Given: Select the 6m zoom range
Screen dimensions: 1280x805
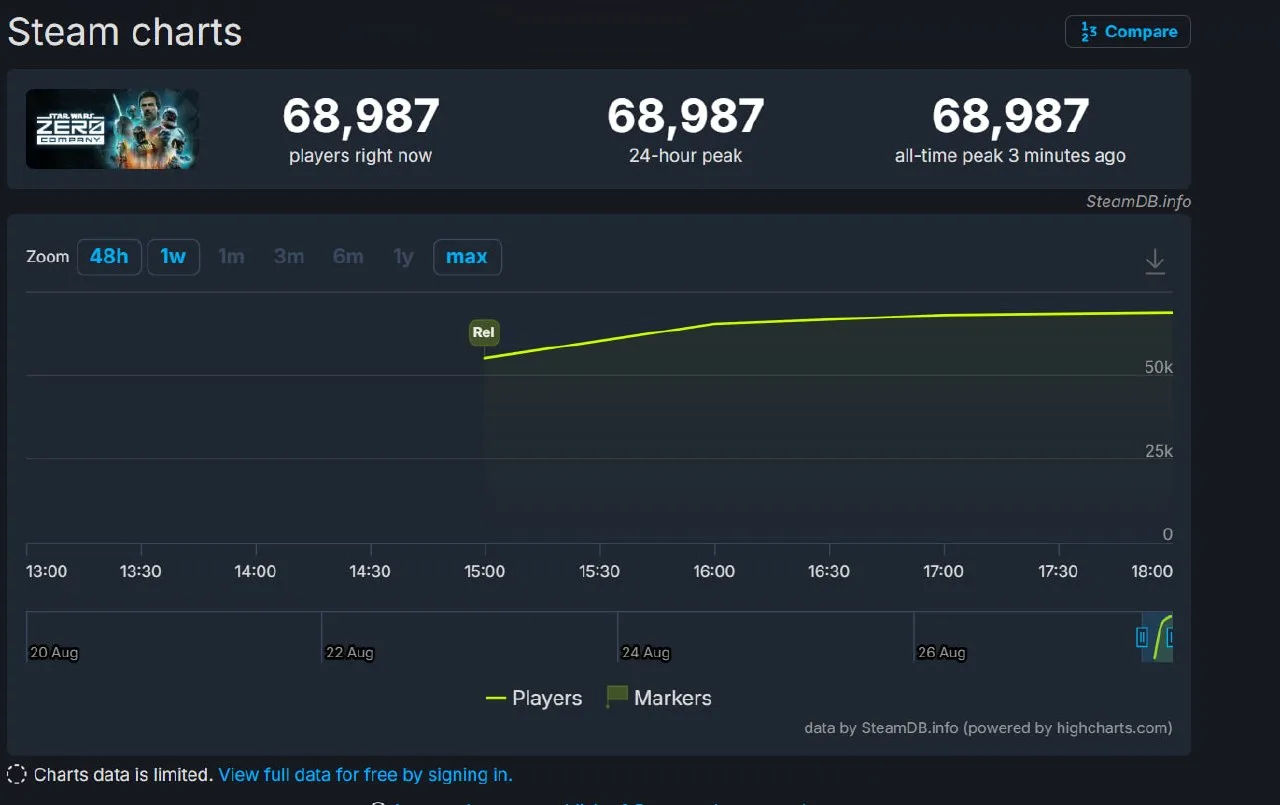Looking at the screenshot, I should coord(348,257).
